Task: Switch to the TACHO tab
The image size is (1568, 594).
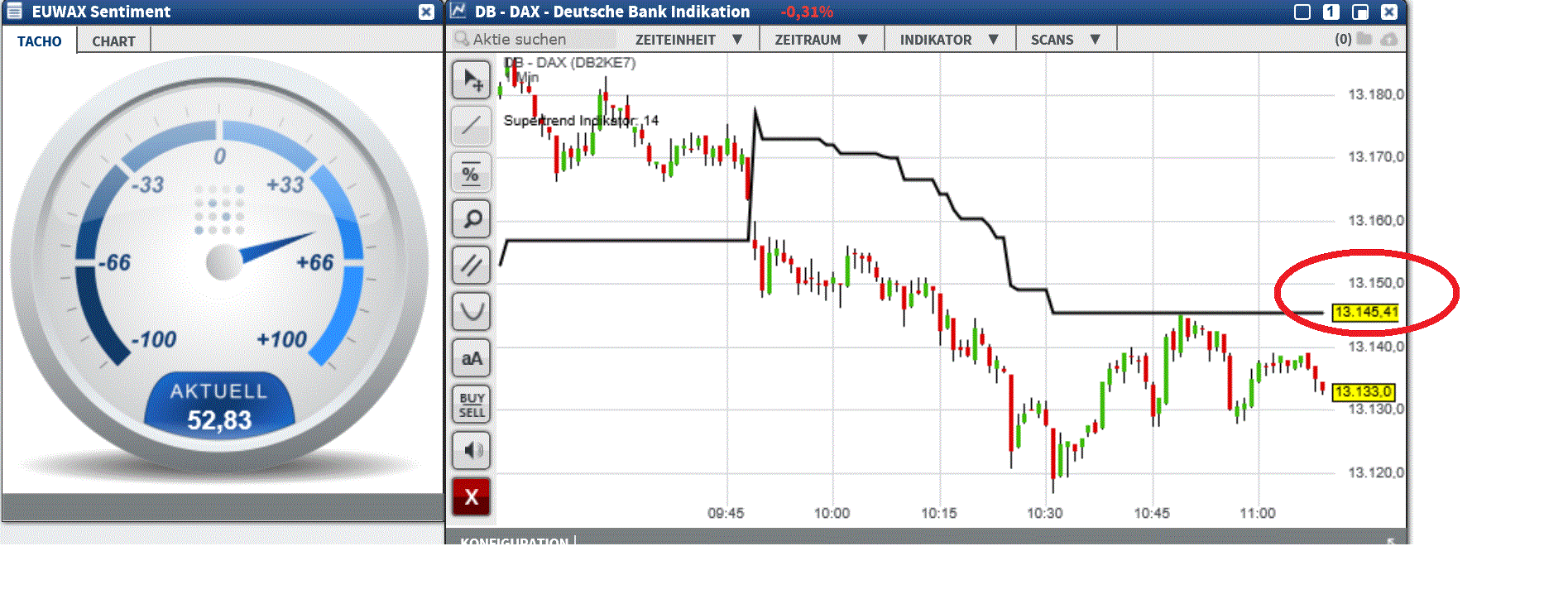Action: (x=39, y=41)
